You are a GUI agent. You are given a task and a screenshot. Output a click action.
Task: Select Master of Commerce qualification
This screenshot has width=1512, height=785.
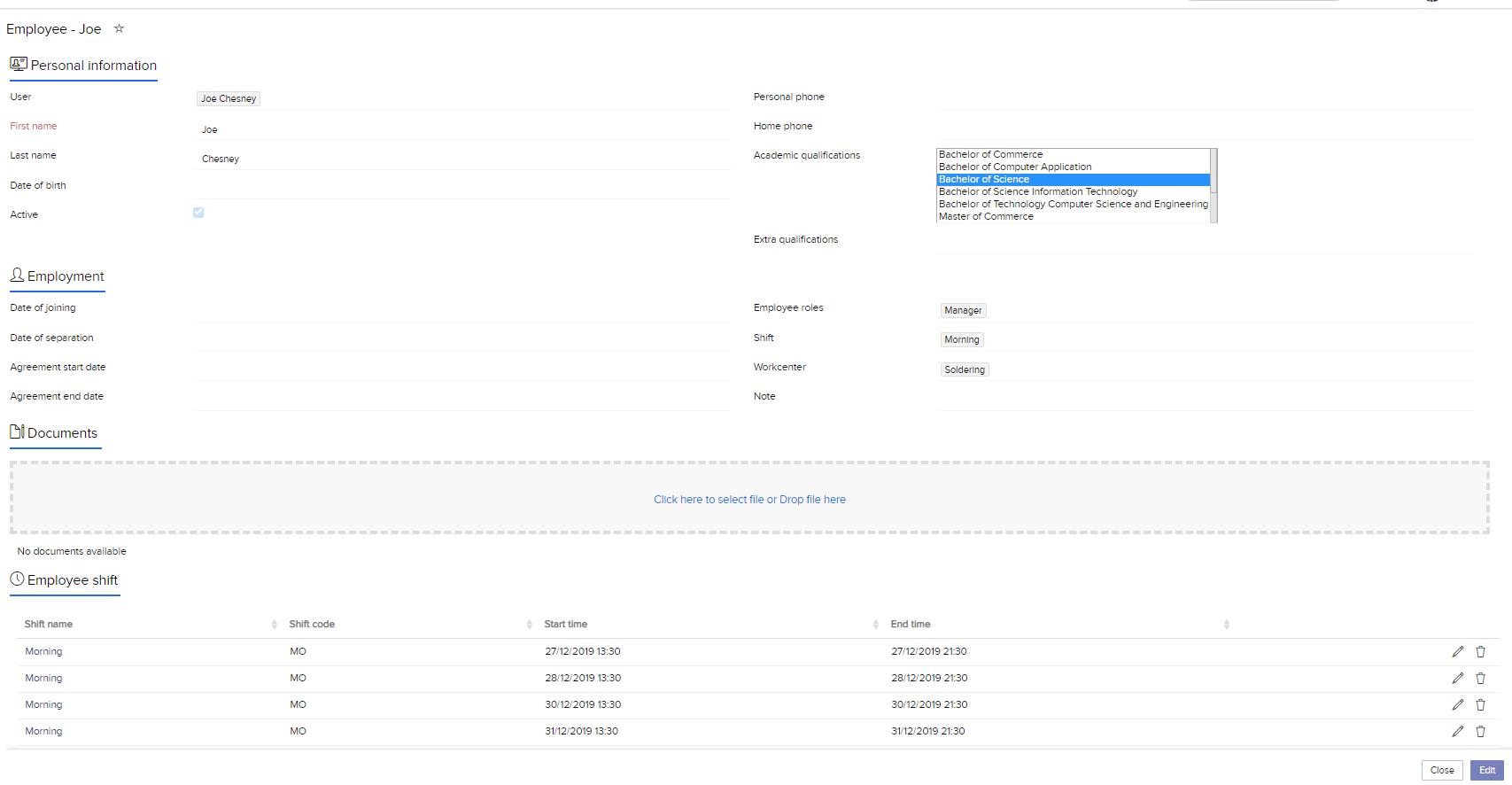pos(986,216)
